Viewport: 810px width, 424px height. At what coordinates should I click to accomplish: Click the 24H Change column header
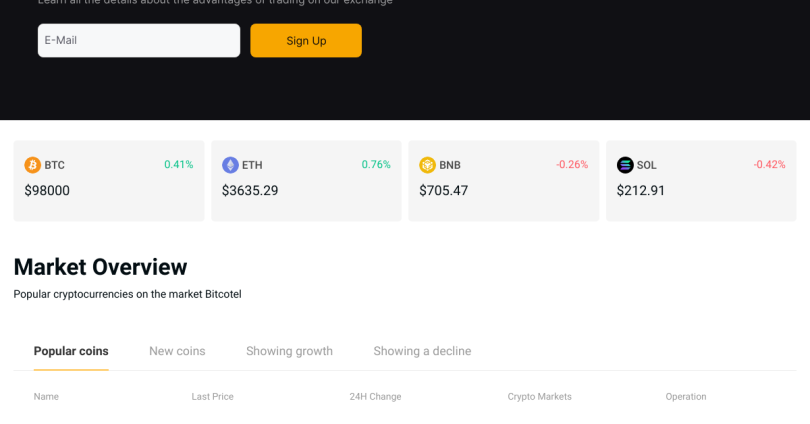pos(375,397)
